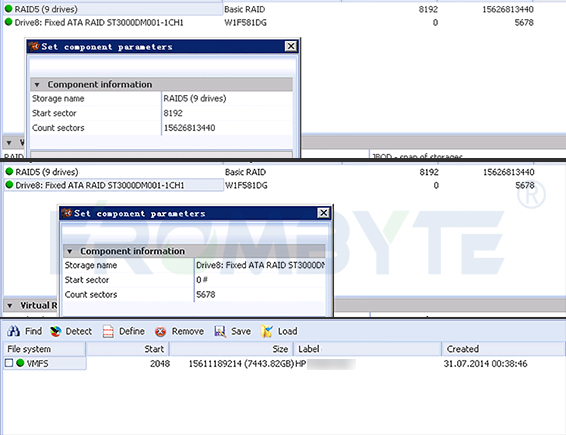
Task: Click the Detect toolbar icon
Action: click(56, 331)
